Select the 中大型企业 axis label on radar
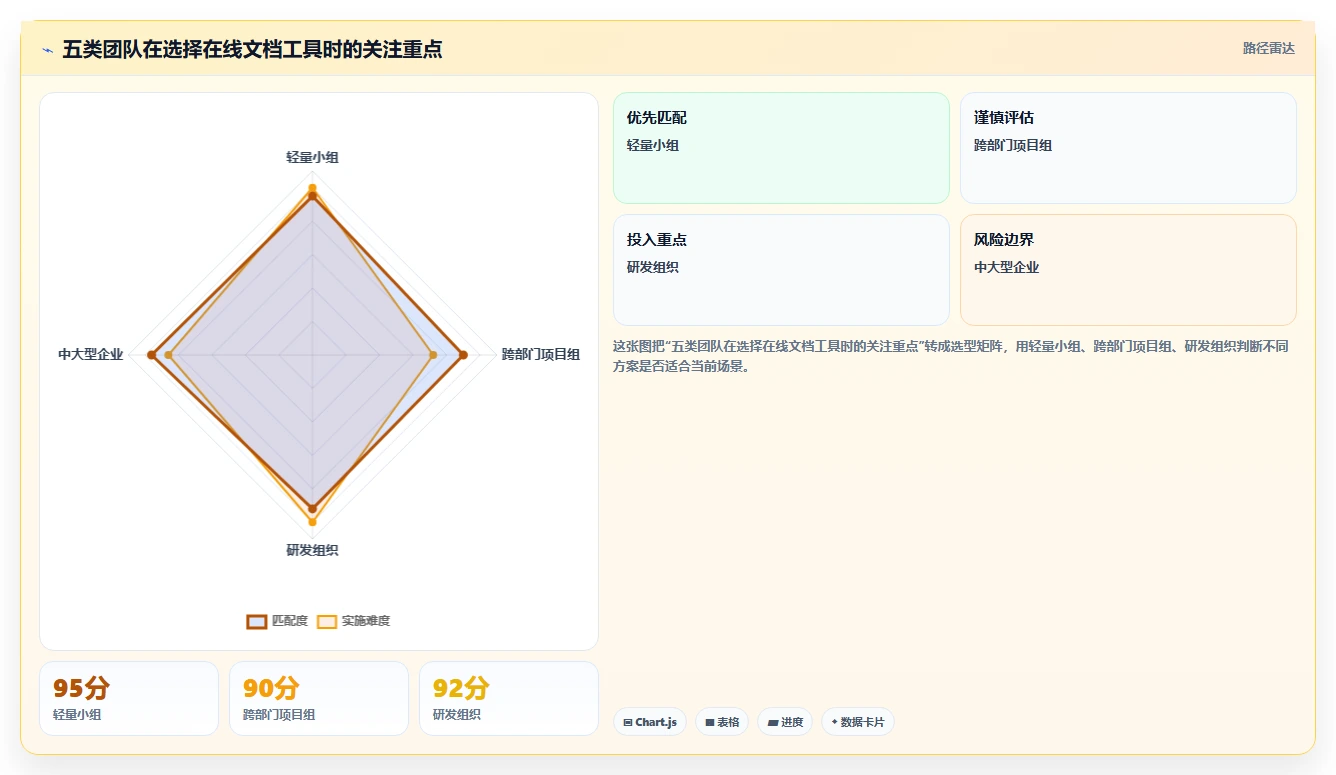Viewport: 1336px width, 775px height. [91, 354]
